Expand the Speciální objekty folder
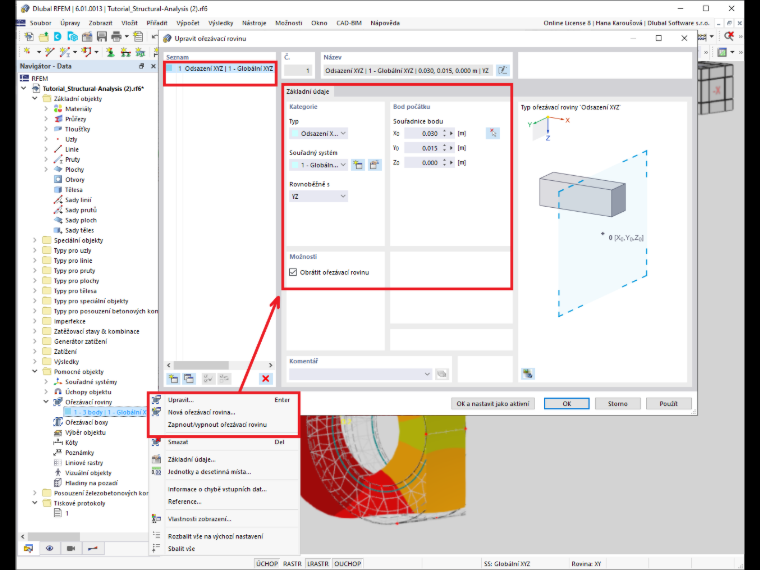Screen dimensions: 760x570 click(35, 240)
